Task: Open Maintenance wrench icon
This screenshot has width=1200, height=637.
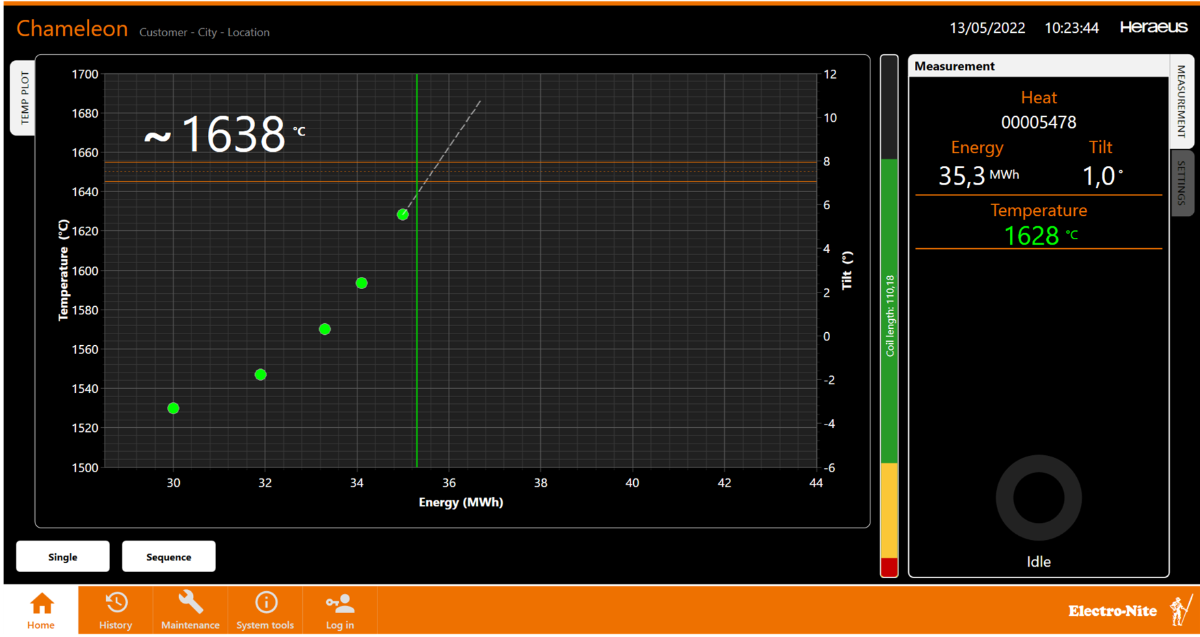Action: click(x=190, y=602)
